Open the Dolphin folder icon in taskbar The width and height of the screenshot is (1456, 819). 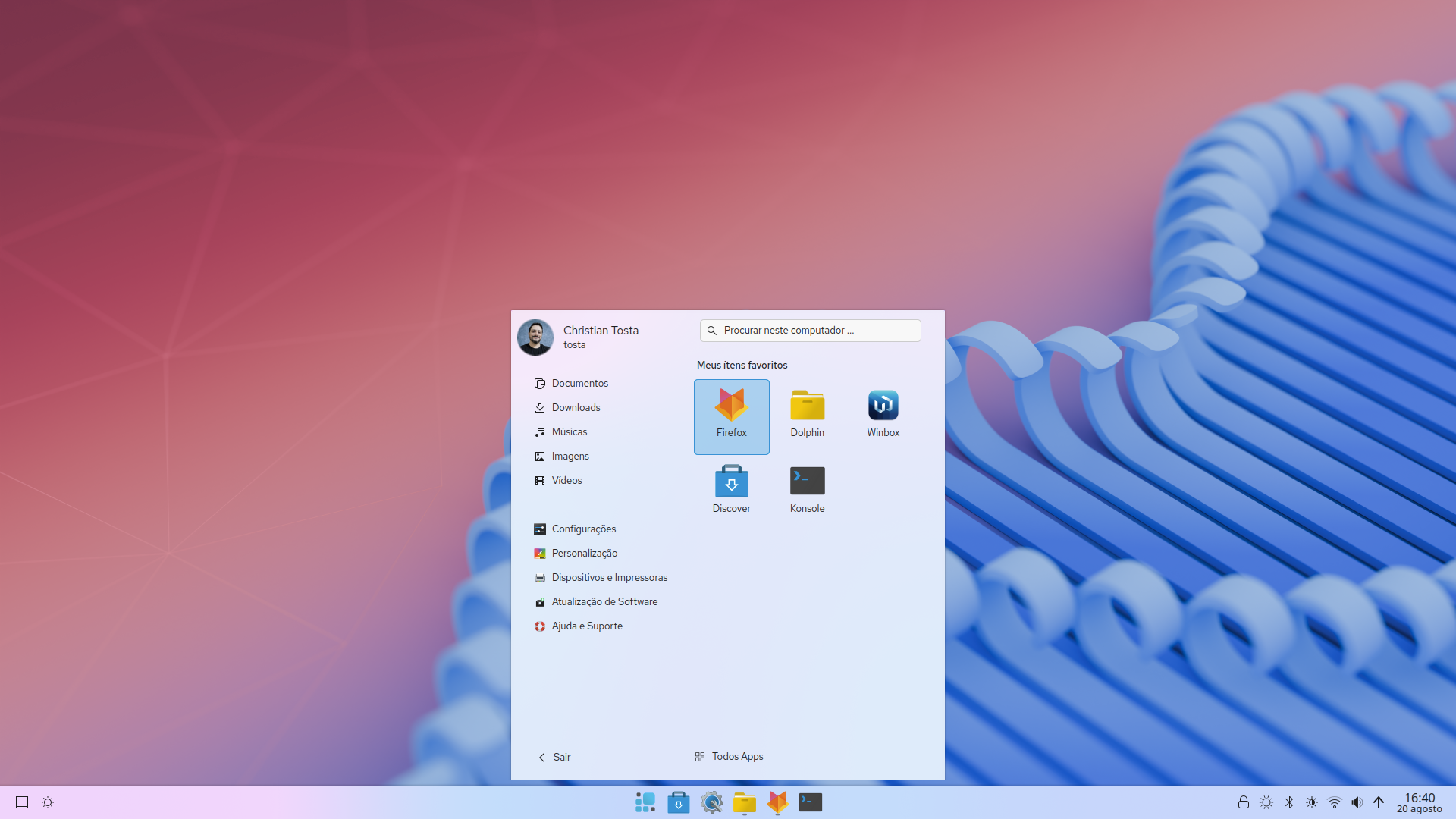[745, 802]
